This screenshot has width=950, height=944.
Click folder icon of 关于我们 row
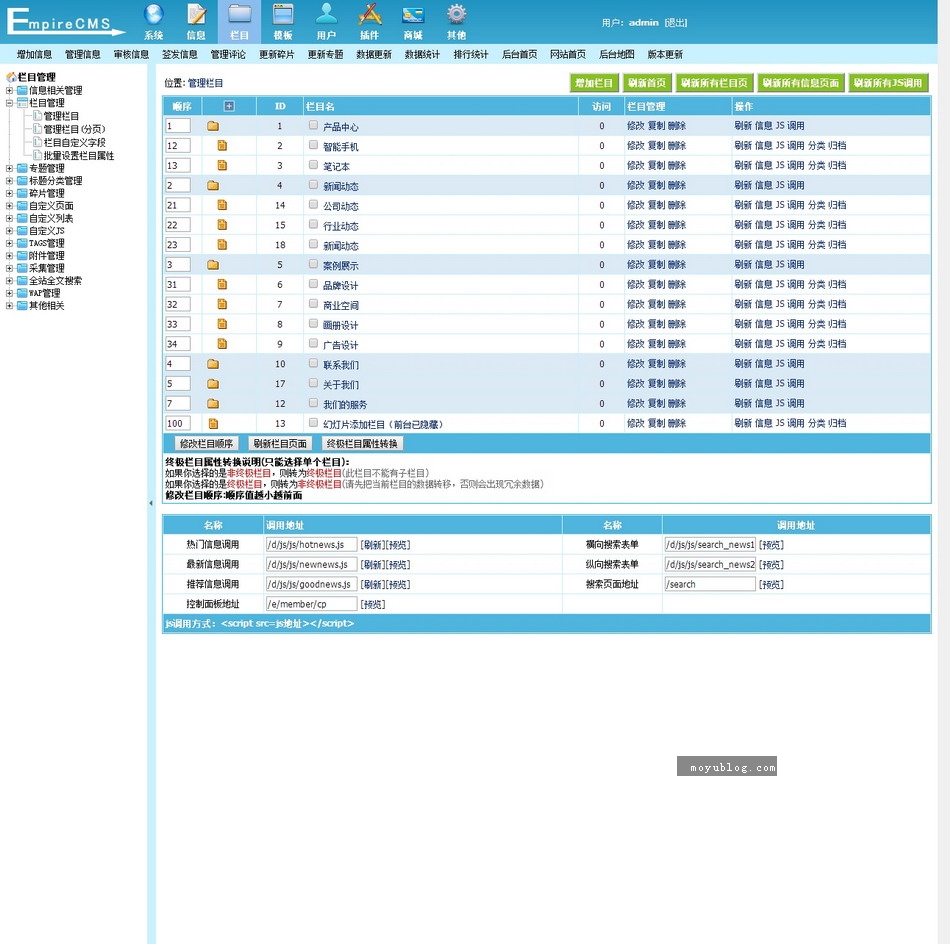213,384
